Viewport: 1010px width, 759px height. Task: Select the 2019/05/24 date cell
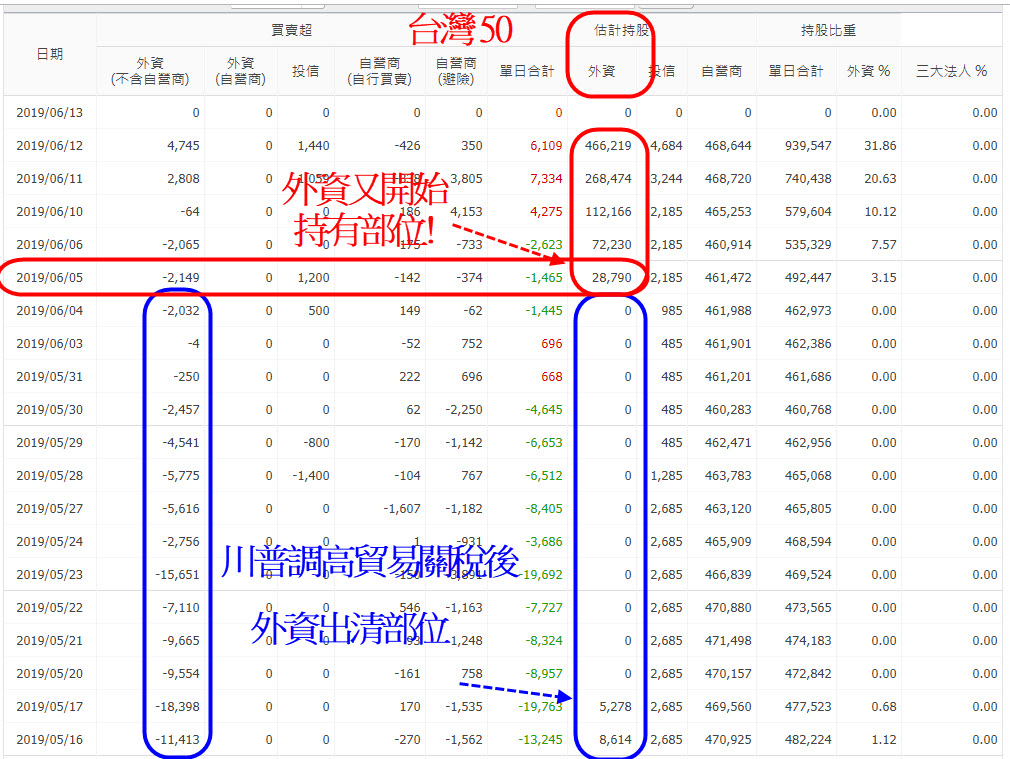(50, 541)
